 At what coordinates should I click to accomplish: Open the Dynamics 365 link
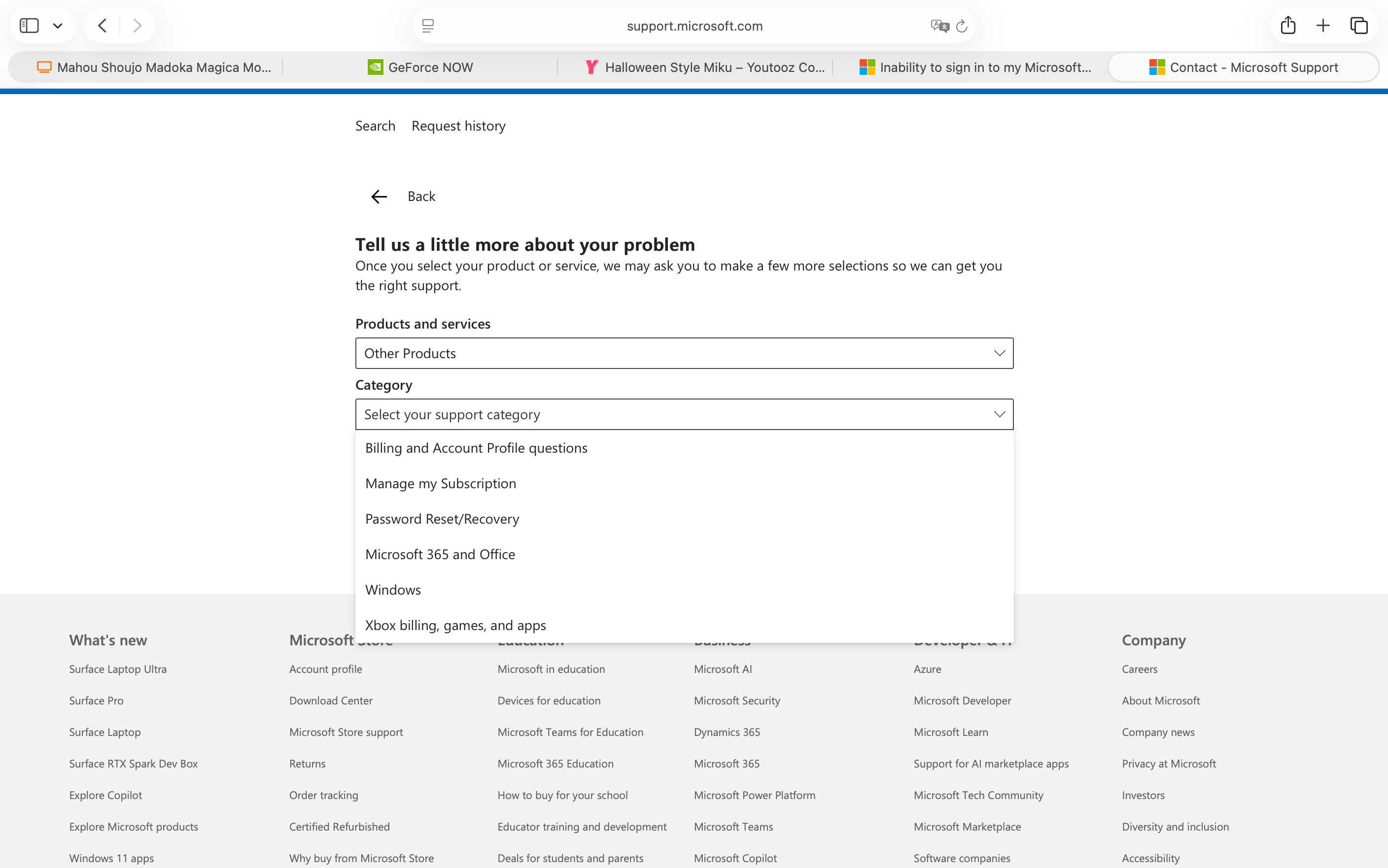[x=727, y=732]
